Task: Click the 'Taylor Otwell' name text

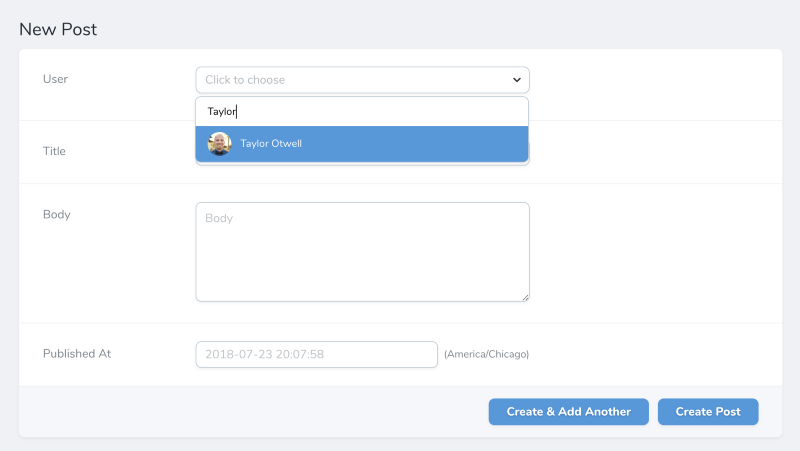Action: click(x=271, y=144)
